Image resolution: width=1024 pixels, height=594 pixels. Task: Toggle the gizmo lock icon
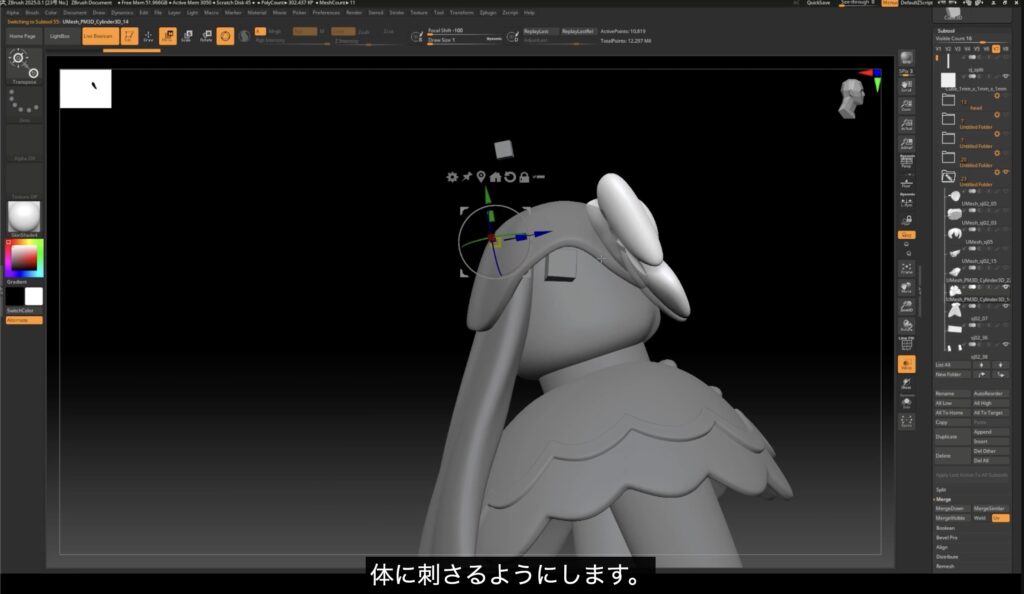point(524,177)
